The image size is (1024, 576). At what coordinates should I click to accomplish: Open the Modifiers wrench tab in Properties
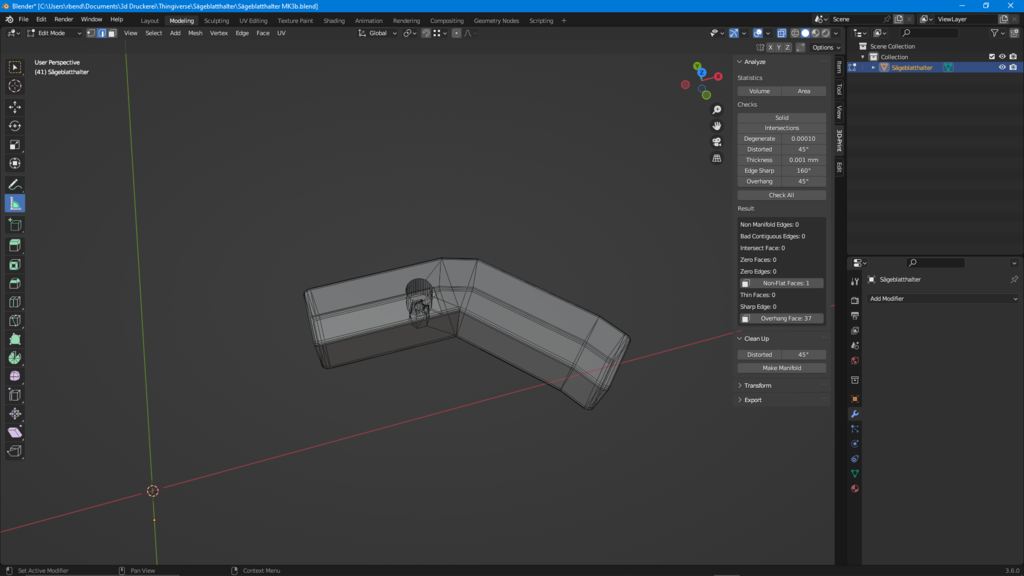[855, 414]
